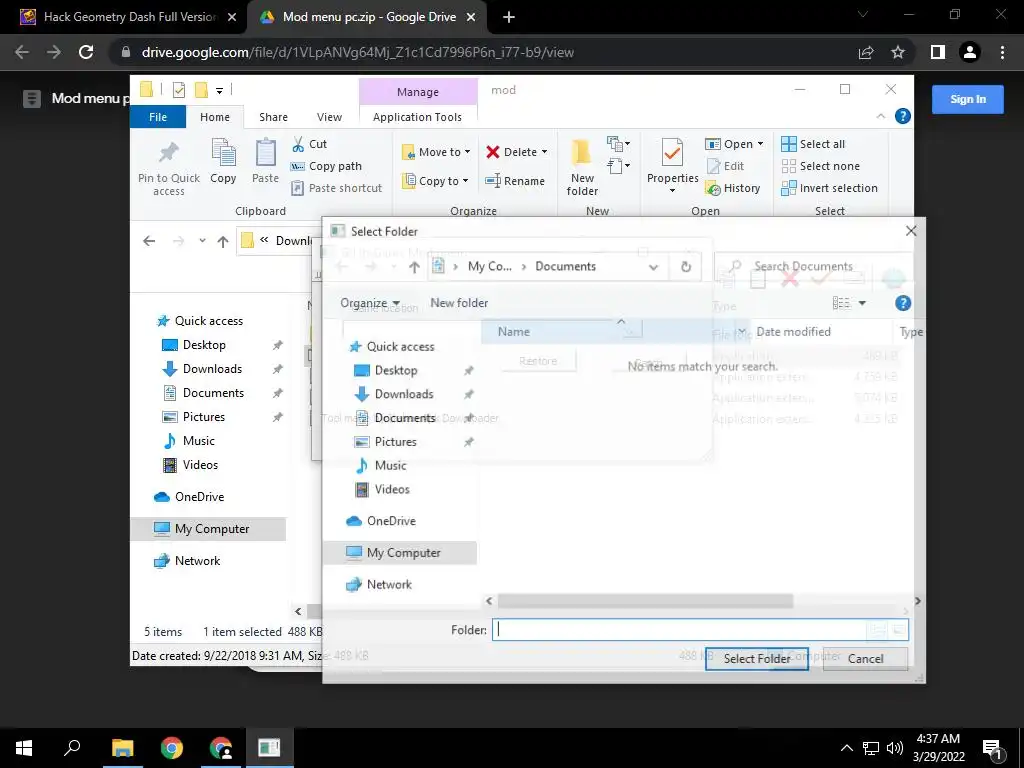
Task: Bookmark this page with star icon
Action: [898, 52]
